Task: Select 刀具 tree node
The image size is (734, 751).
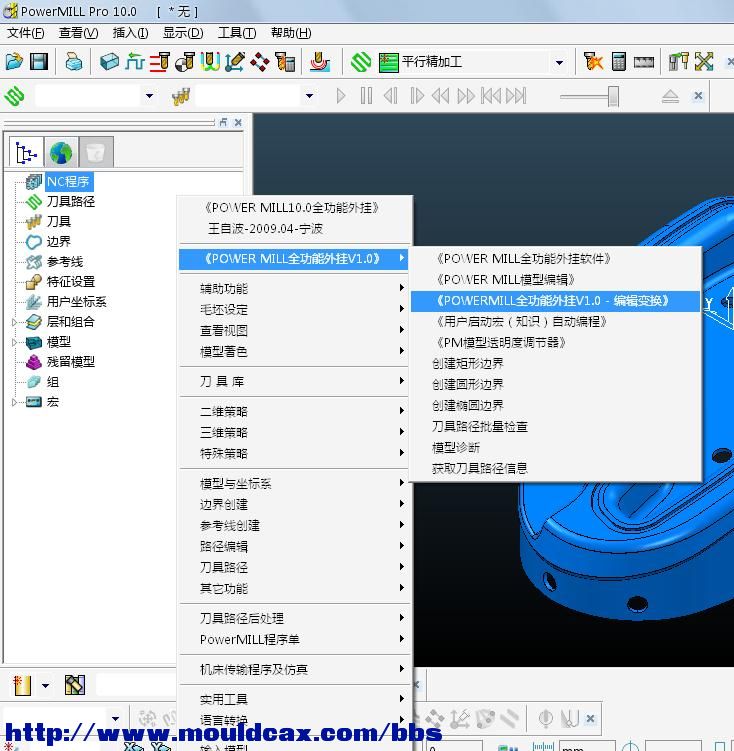Action: (x=59, y=222)
